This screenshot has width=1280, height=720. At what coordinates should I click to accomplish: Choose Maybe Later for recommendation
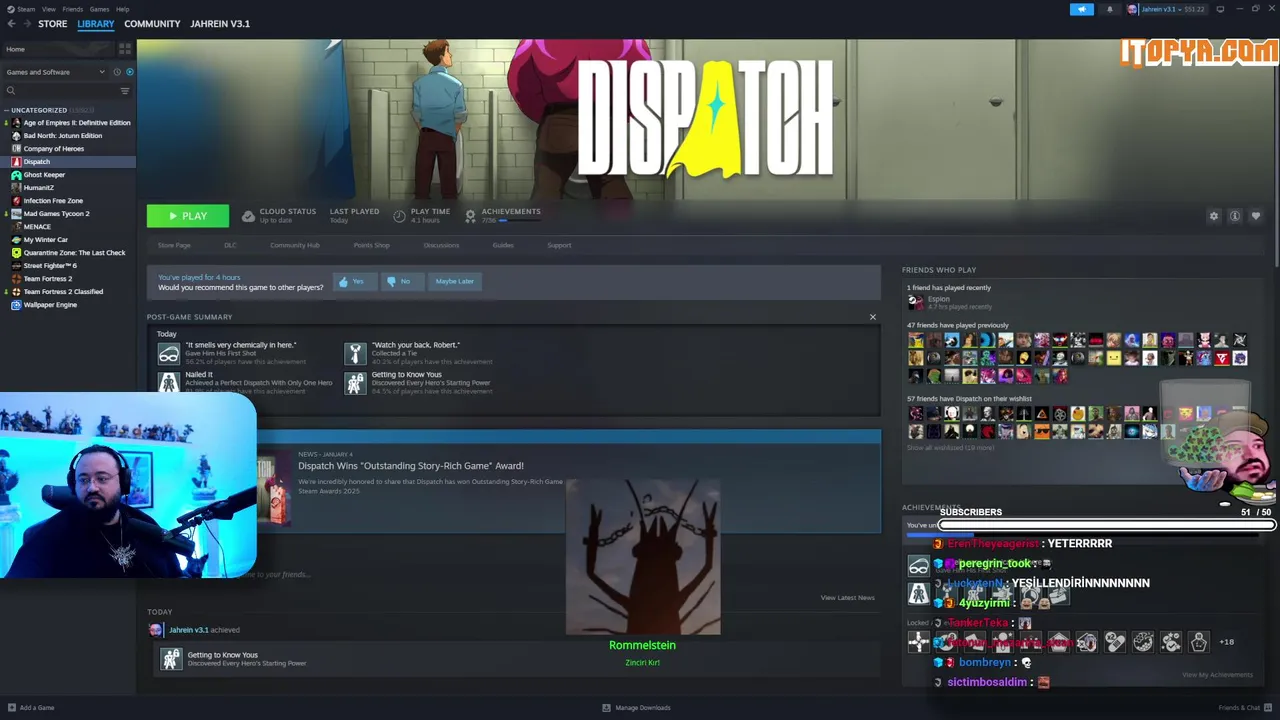pos(454,282)
